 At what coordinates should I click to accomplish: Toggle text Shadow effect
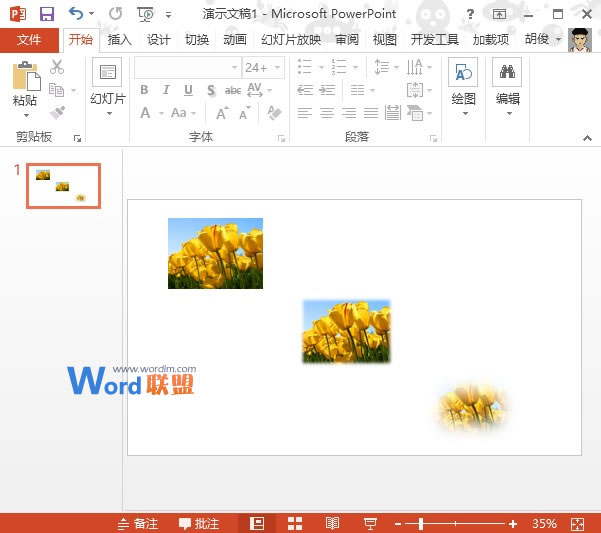210,90
